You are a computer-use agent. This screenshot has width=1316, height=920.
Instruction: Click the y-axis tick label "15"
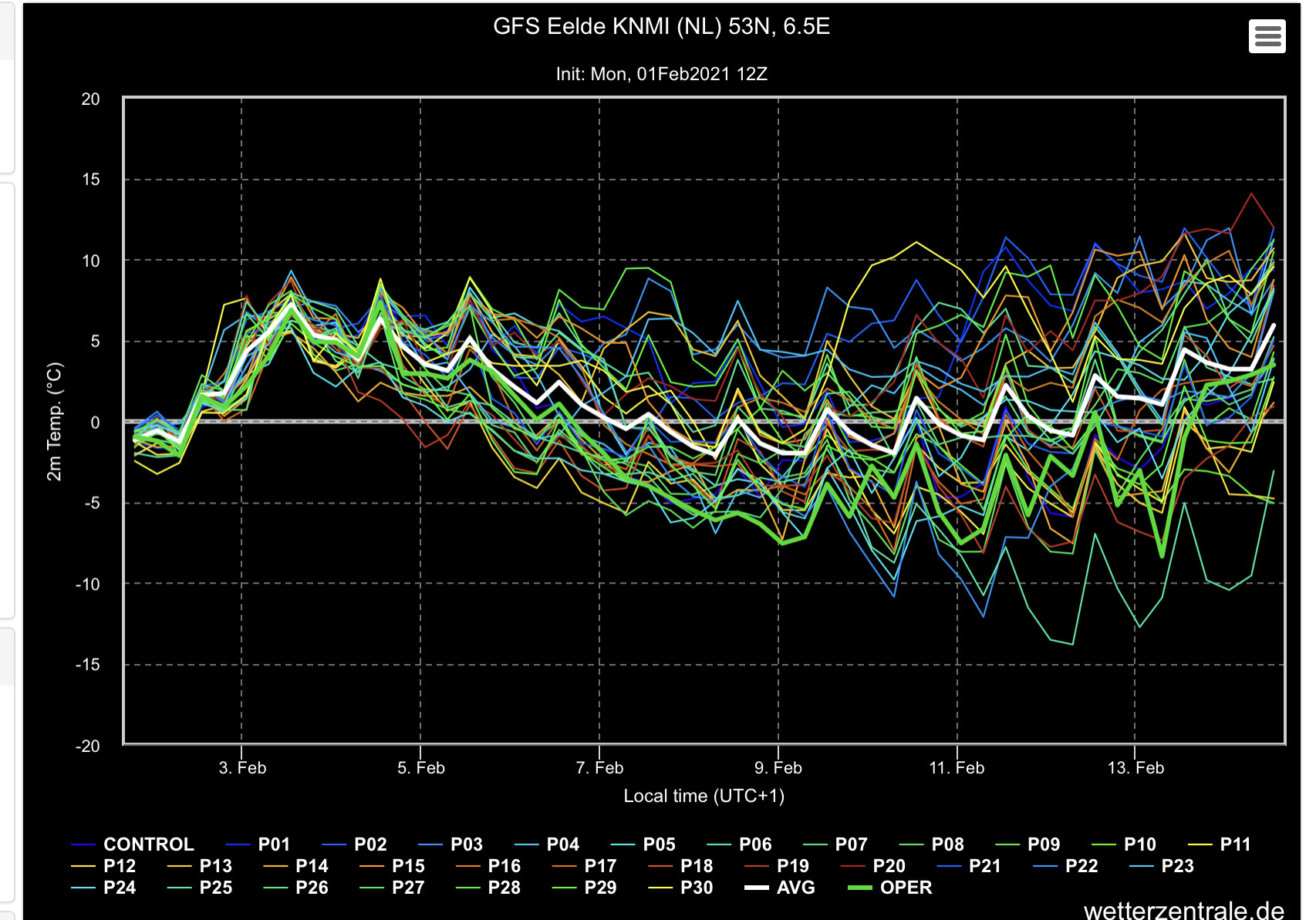tap(91, 180)
